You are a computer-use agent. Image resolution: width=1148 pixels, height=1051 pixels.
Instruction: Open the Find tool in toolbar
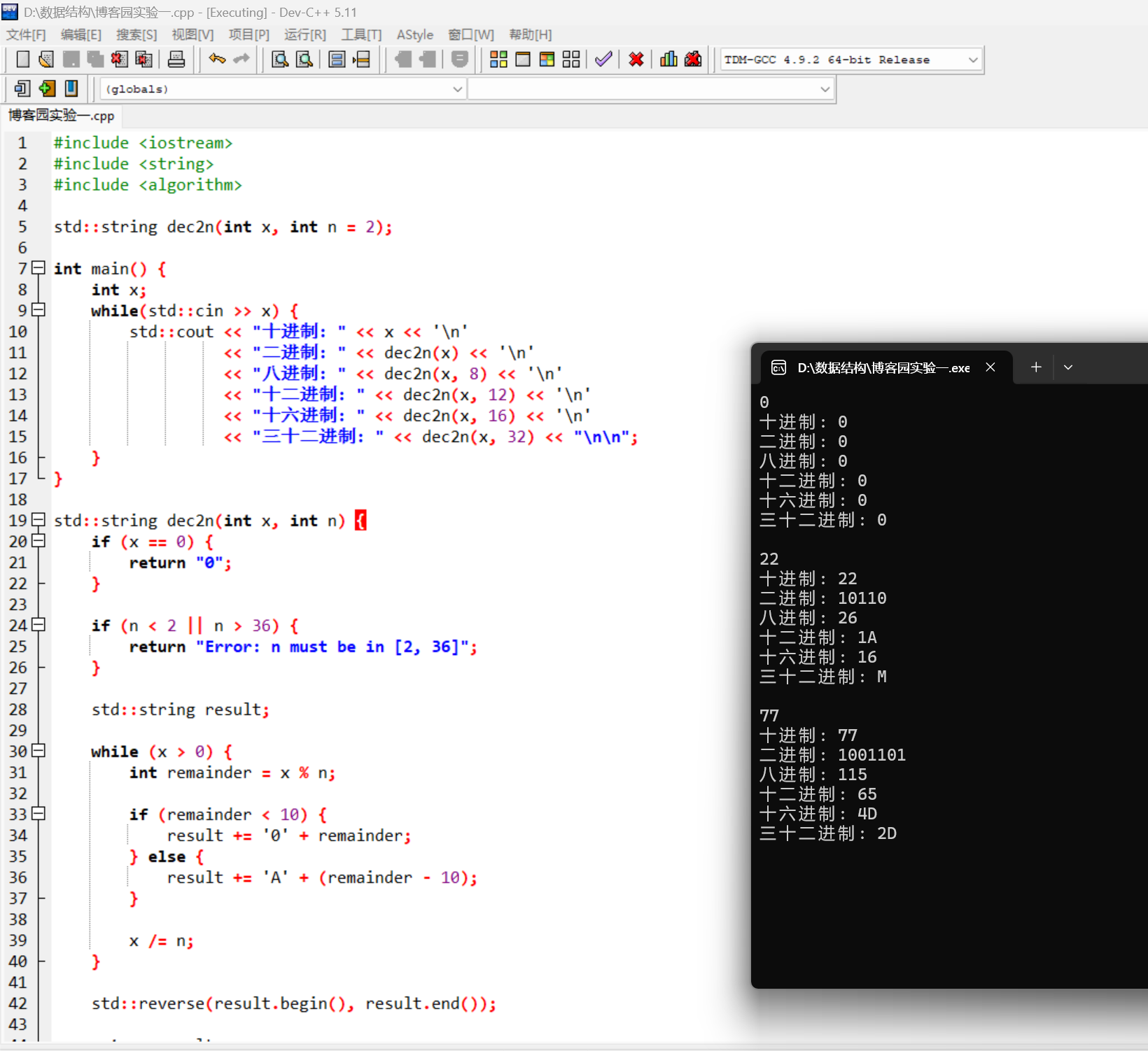[280, 59]
